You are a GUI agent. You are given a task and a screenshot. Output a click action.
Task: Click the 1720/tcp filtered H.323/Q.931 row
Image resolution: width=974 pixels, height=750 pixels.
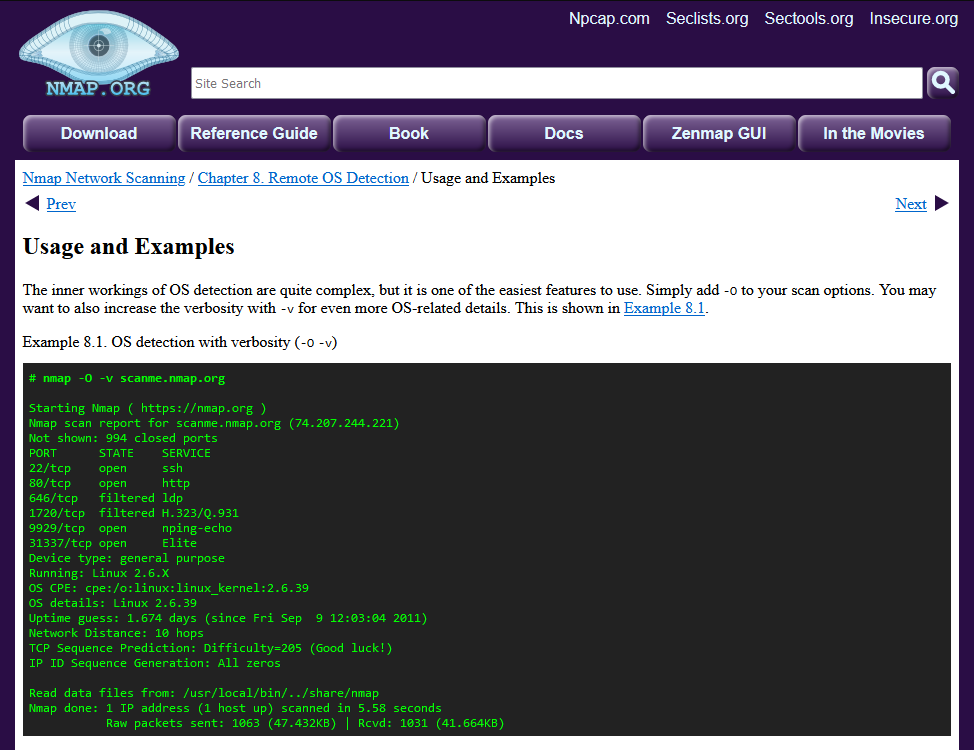point(134,513)
